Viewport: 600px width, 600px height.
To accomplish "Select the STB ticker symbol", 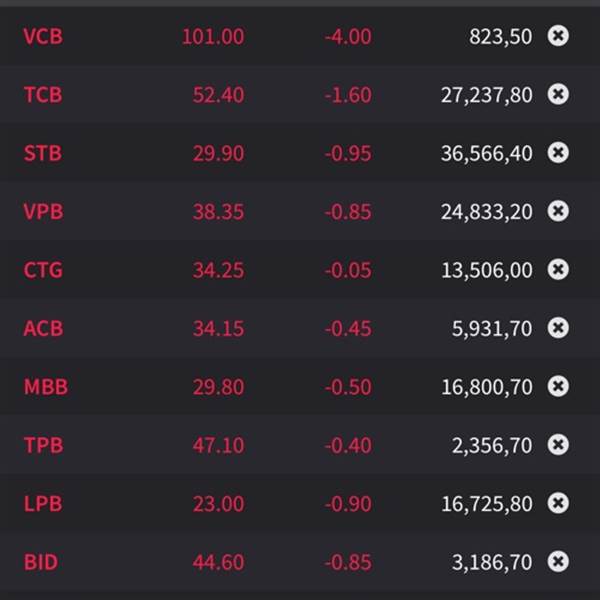I will coord(43,153).
